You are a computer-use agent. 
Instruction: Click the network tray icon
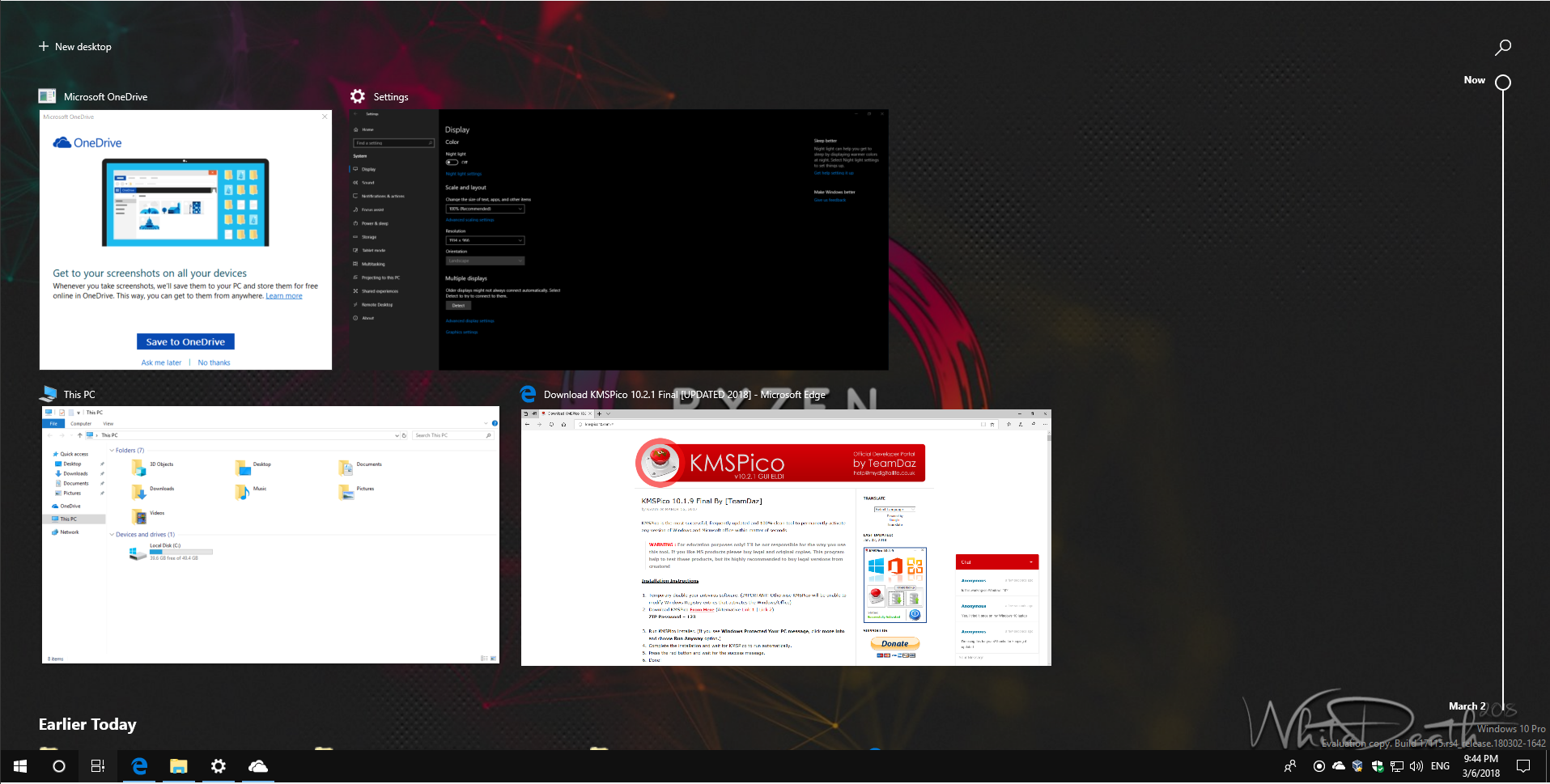click(x=1397, y=766)
